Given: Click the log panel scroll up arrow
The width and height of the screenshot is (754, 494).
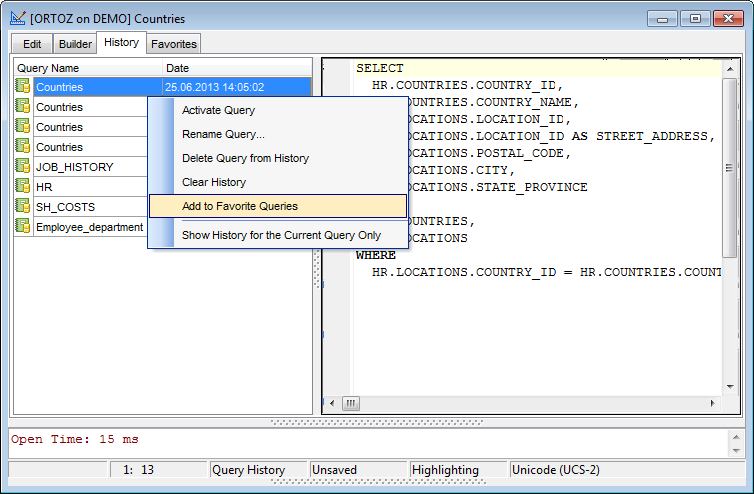Looking at the screenshot, I should (736, 437).
